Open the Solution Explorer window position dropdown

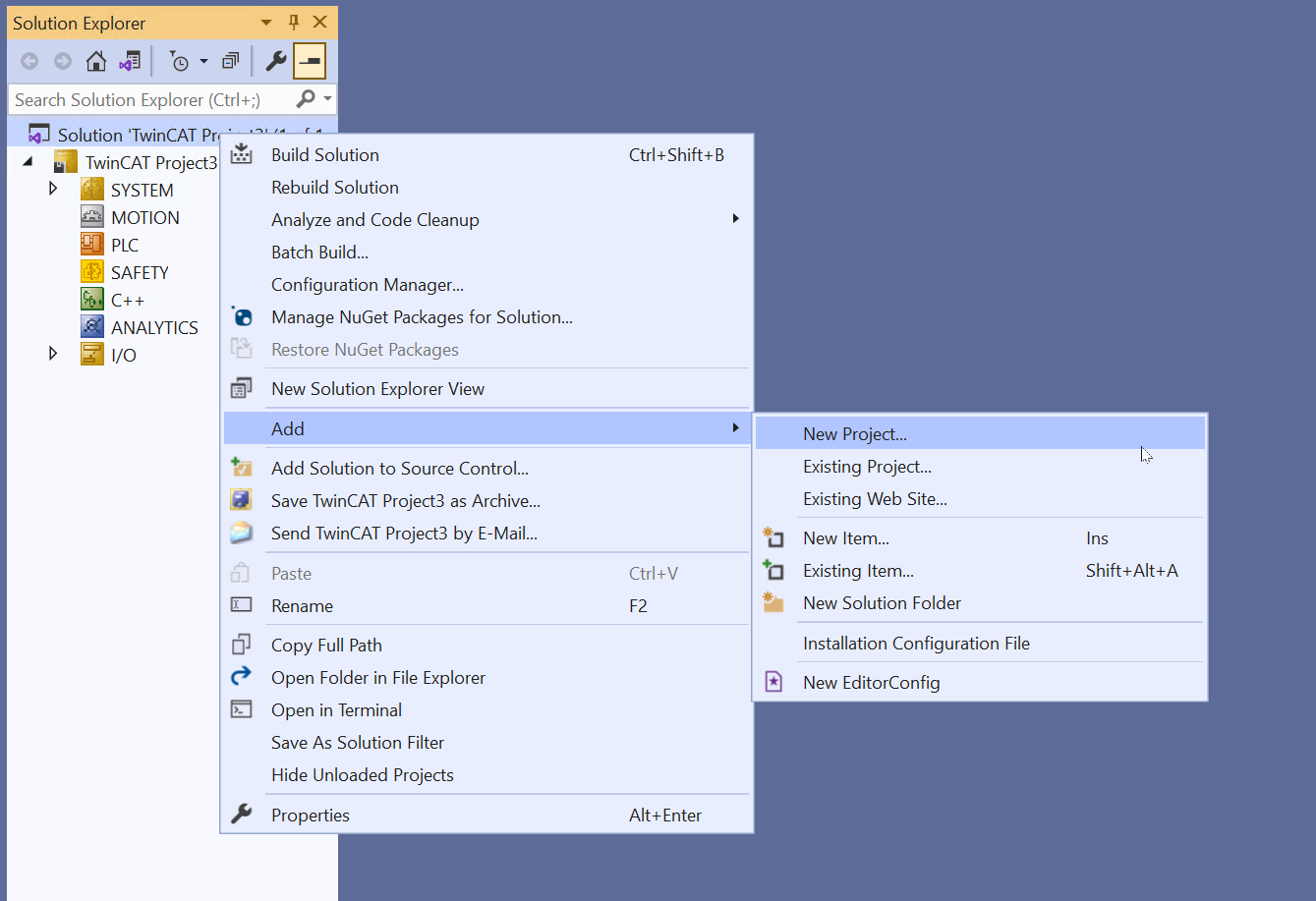[266, 23]
